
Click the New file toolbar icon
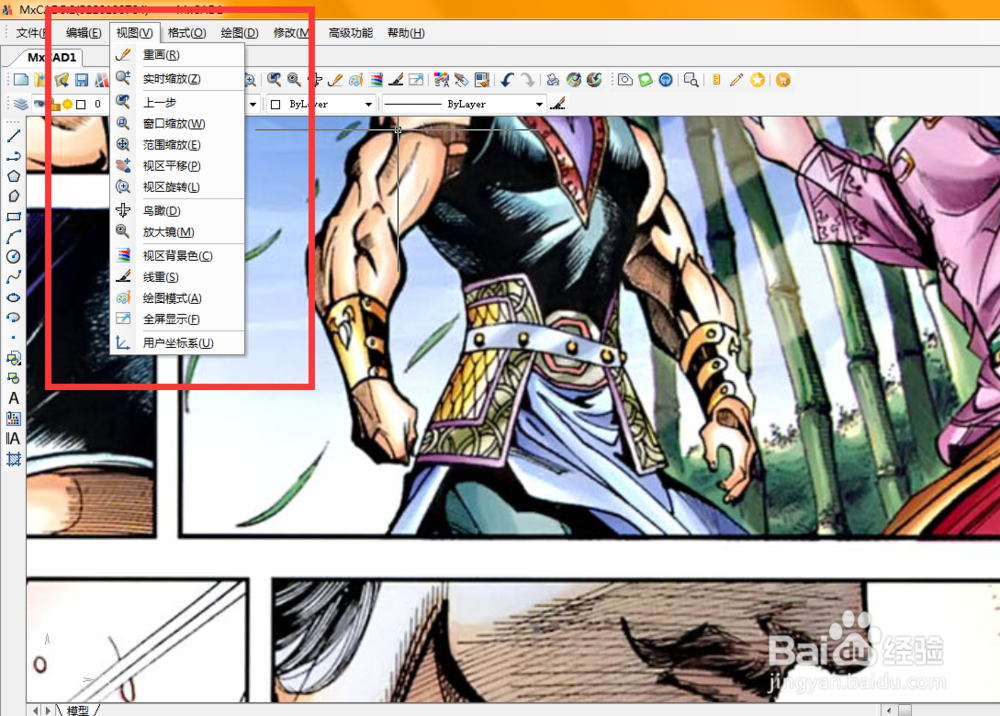pos(21,80)
